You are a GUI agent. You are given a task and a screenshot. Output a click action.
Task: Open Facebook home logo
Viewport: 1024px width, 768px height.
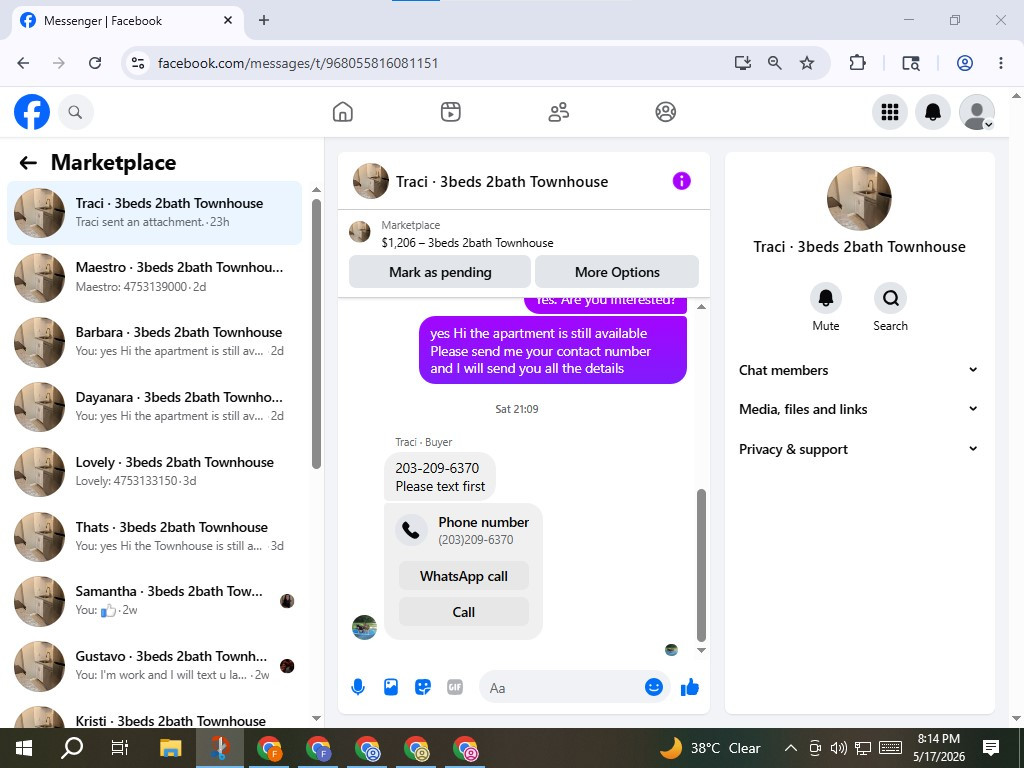pos(32,112)
